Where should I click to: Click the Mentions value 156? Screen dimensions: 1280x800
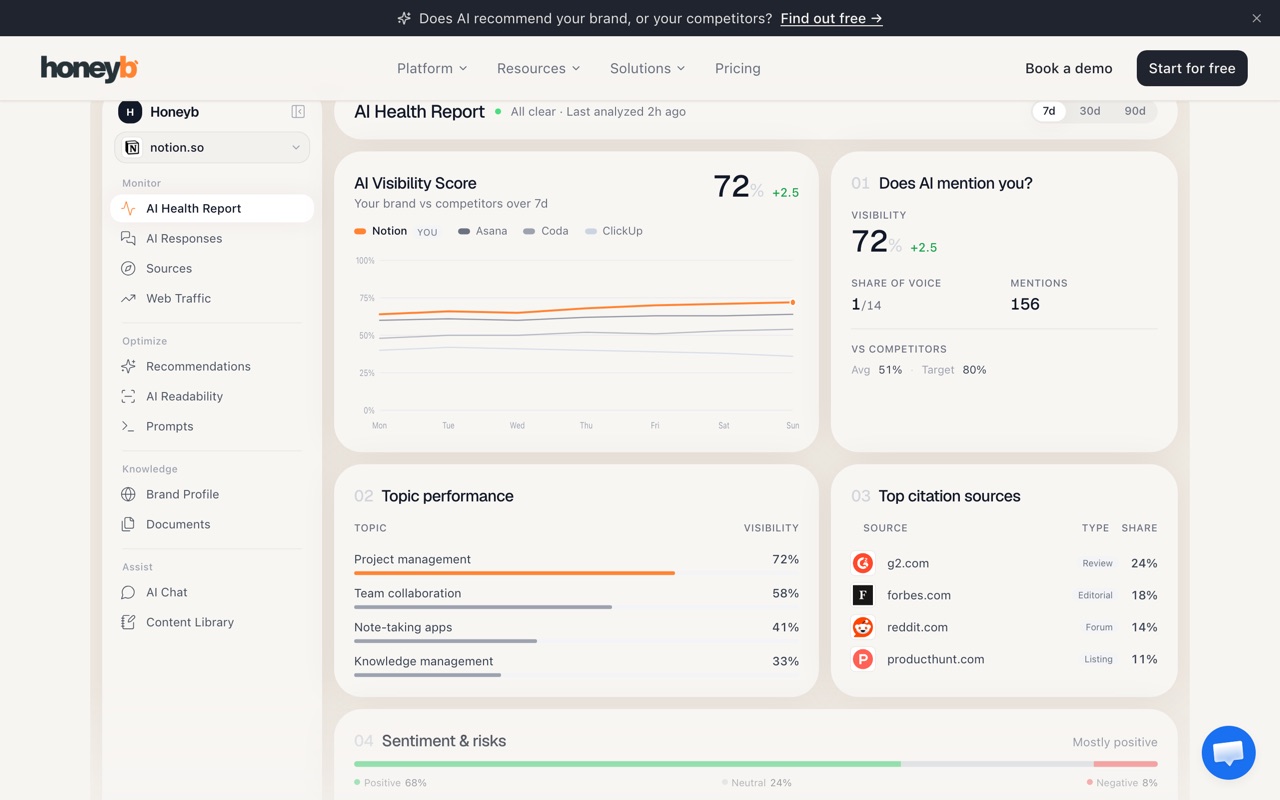click(1025, 304)
